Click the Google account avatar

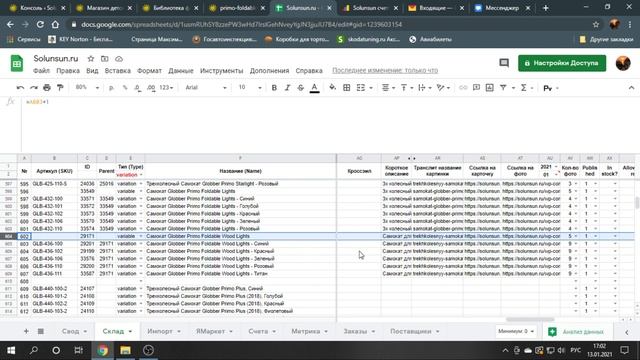point(623,63)
